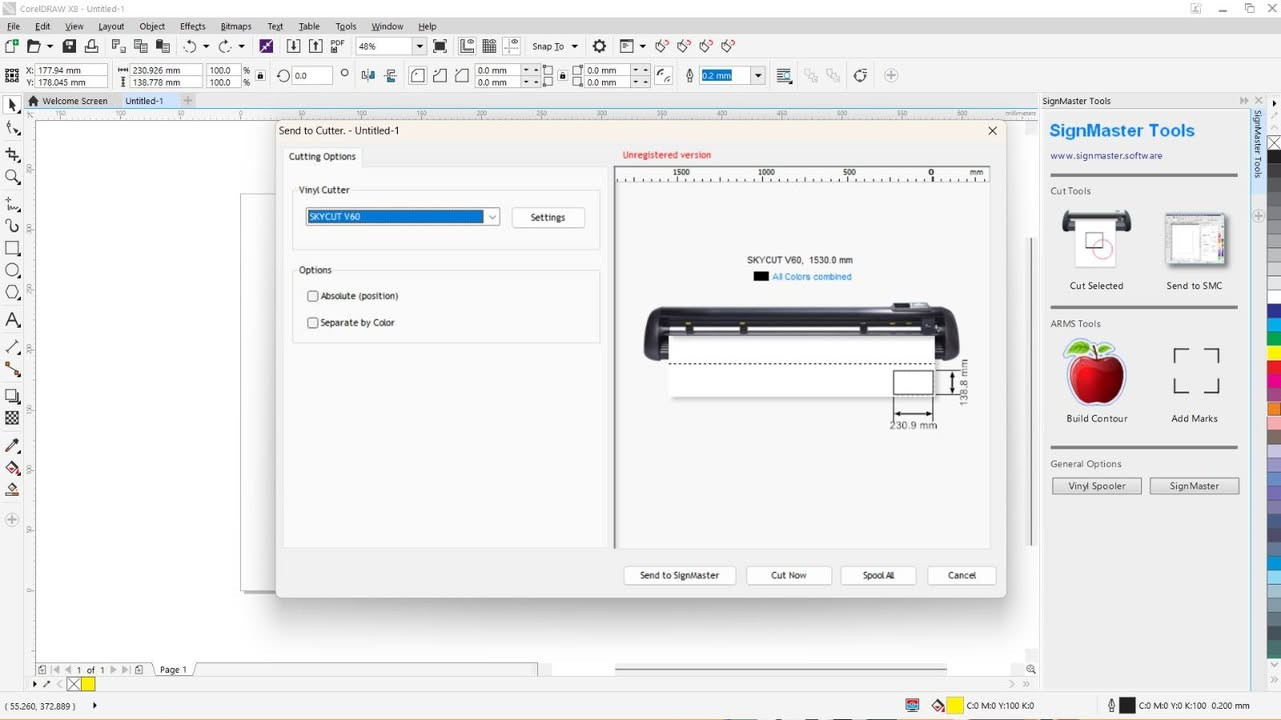Select the Ellipse tool
Viewport: 1281px width, 720px height.
[12, 270]
